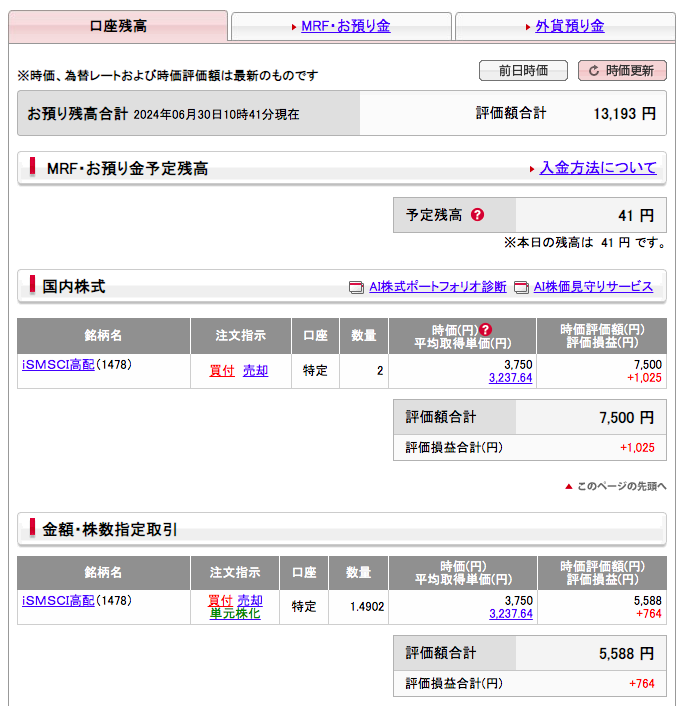Click the 金額・株数指定取引 section heading
687x706 pixels.
[110, 530]
